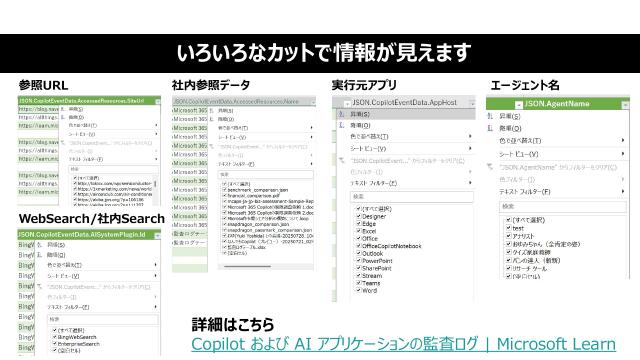Toggle the test checkbox in the AgentName list
Image resolution: width=640 pixels, height=360 pixels.
509,228
